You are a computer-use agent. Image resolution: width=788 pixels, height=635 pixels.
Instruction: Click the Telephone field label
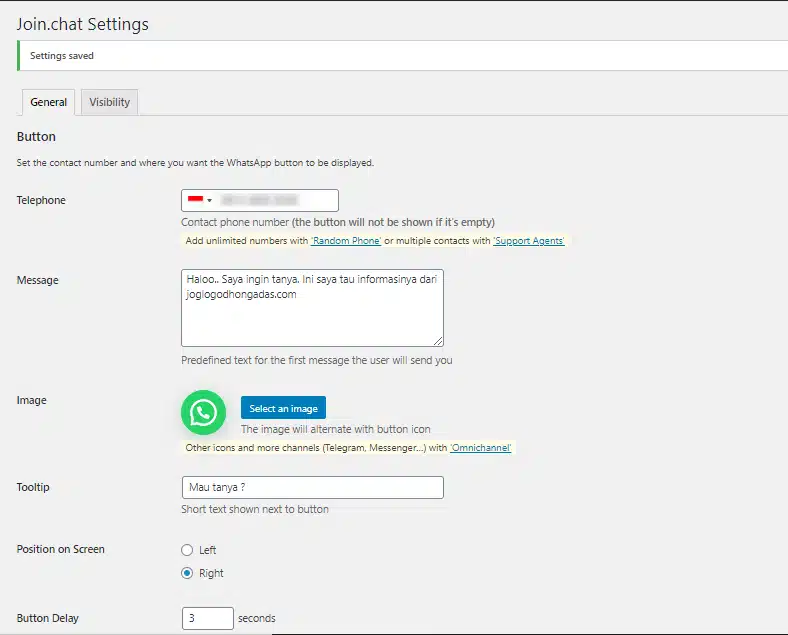[x=41, y=200]
